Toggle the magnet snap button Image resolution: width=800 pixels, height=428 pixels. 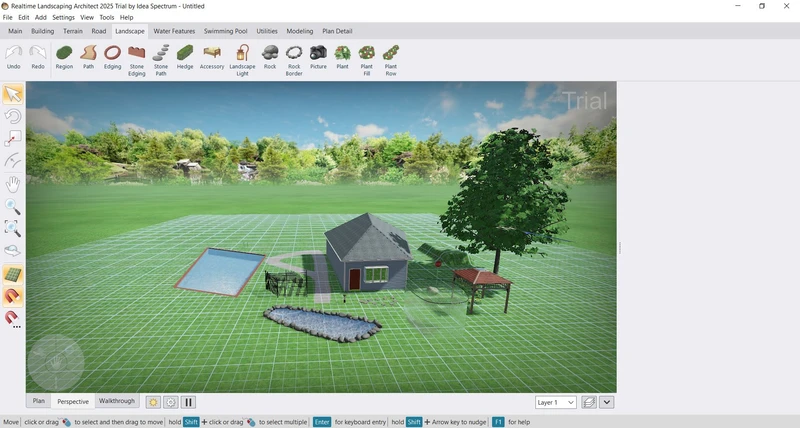[13, 296]
